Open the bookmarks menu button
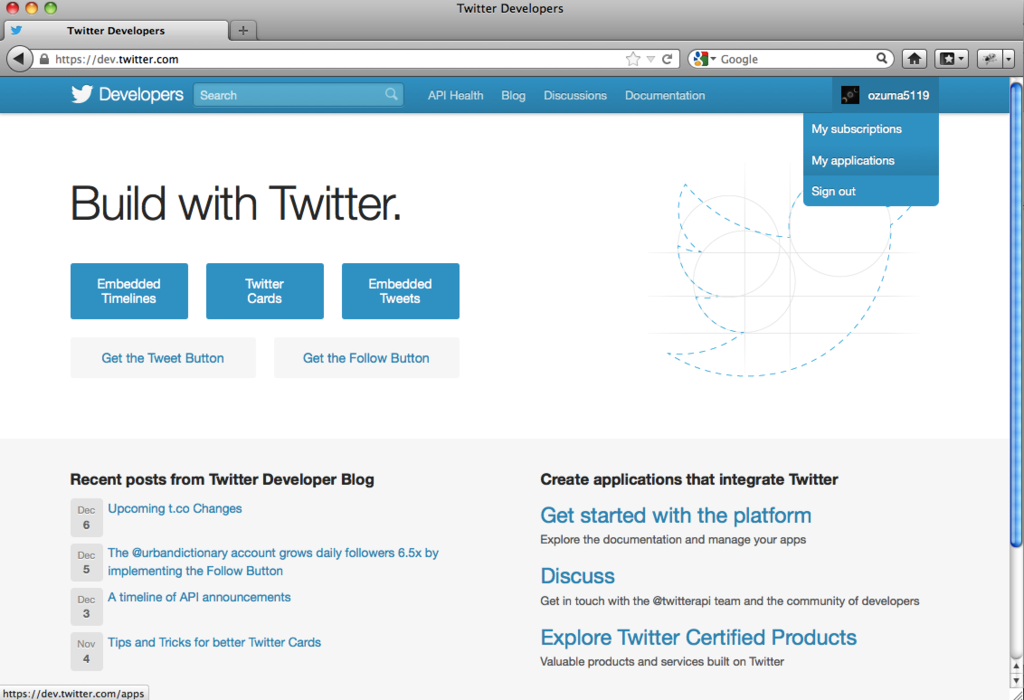 pyautogui.click(x=952, y=59)
